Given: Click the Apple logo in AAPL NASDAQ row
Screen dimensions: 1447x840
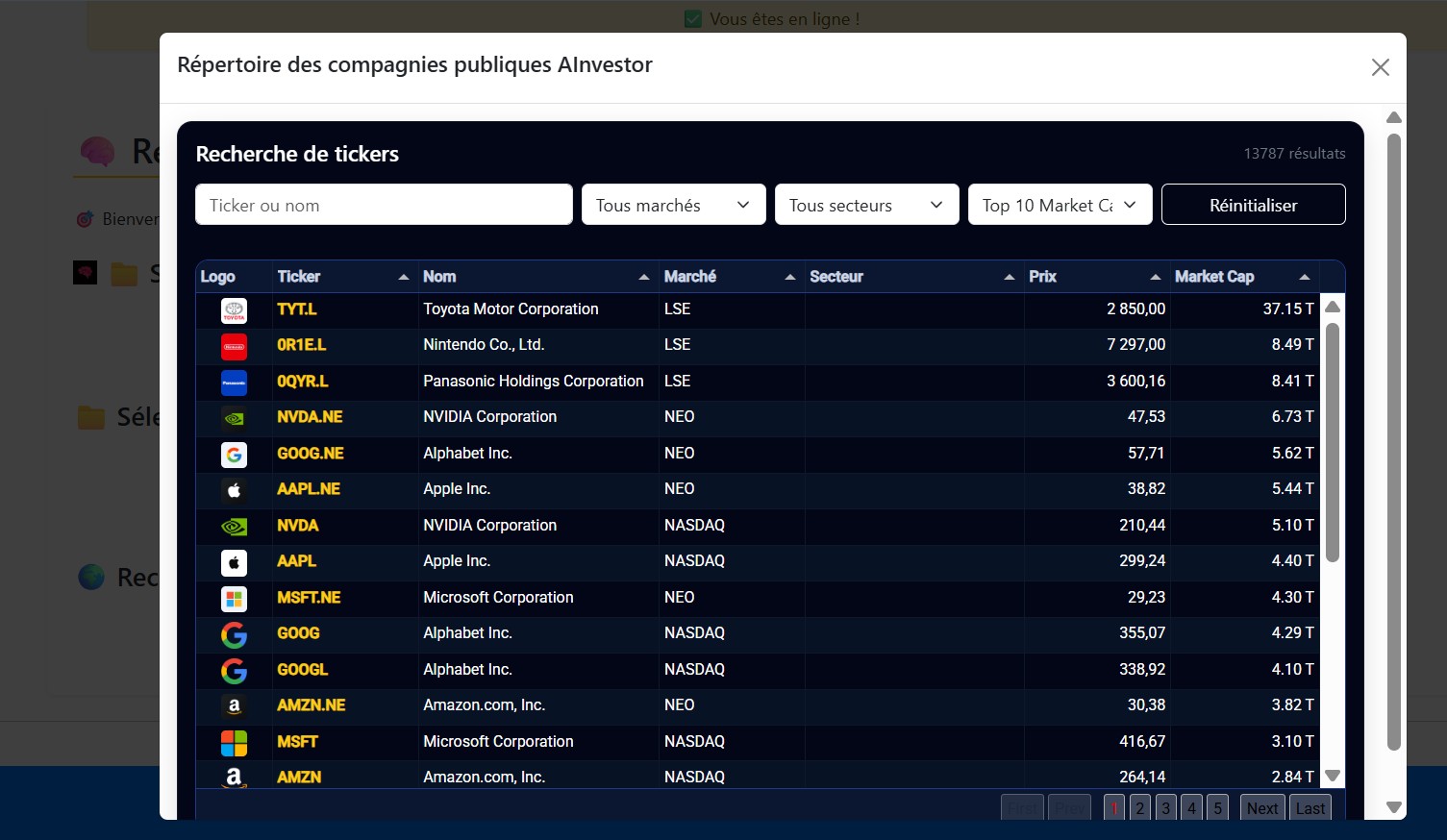Looking at the screenshot, I should 234,562.
